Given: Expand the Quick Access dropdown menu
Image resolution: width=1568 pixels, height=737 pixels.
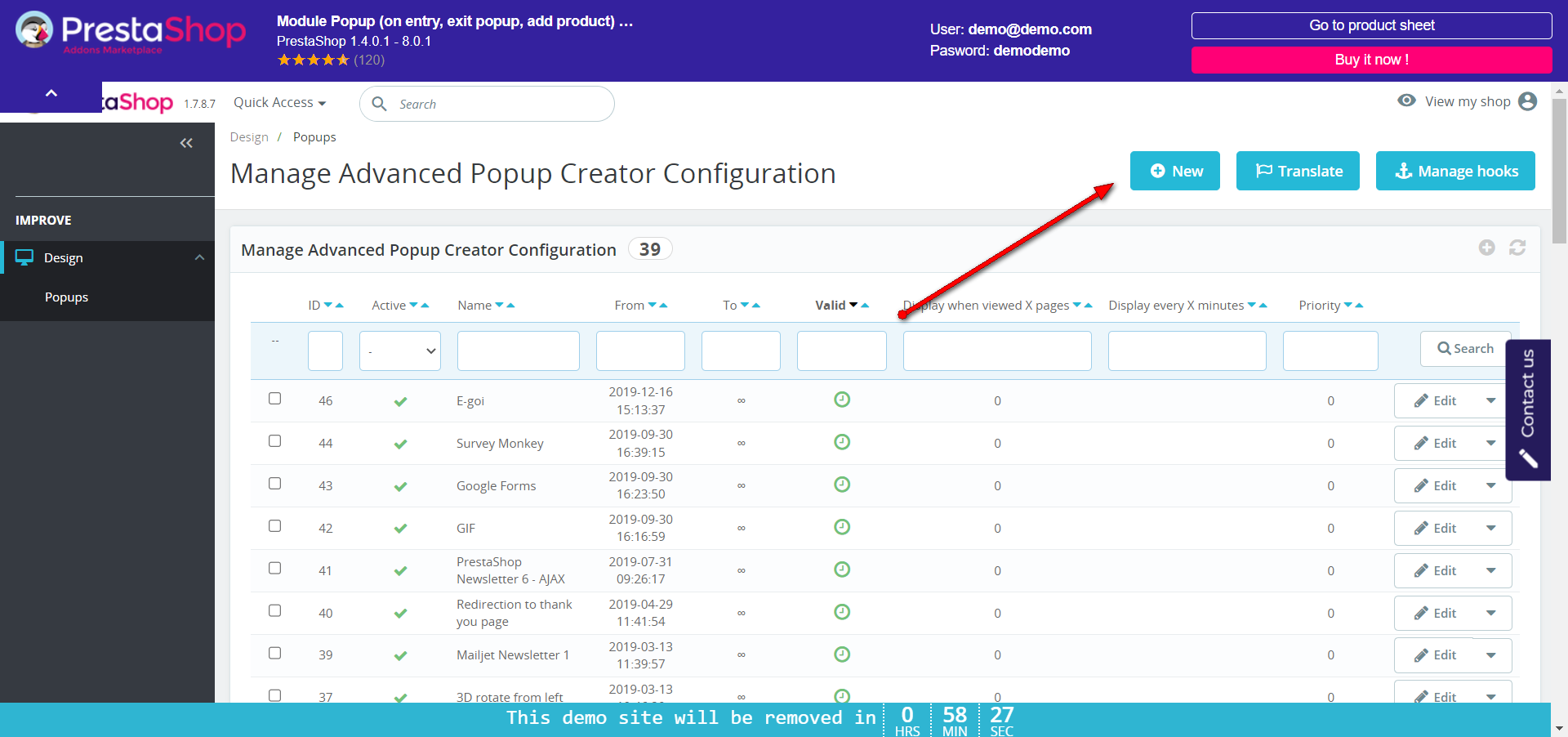Looking at the screenshot, I should coord(279,102).
